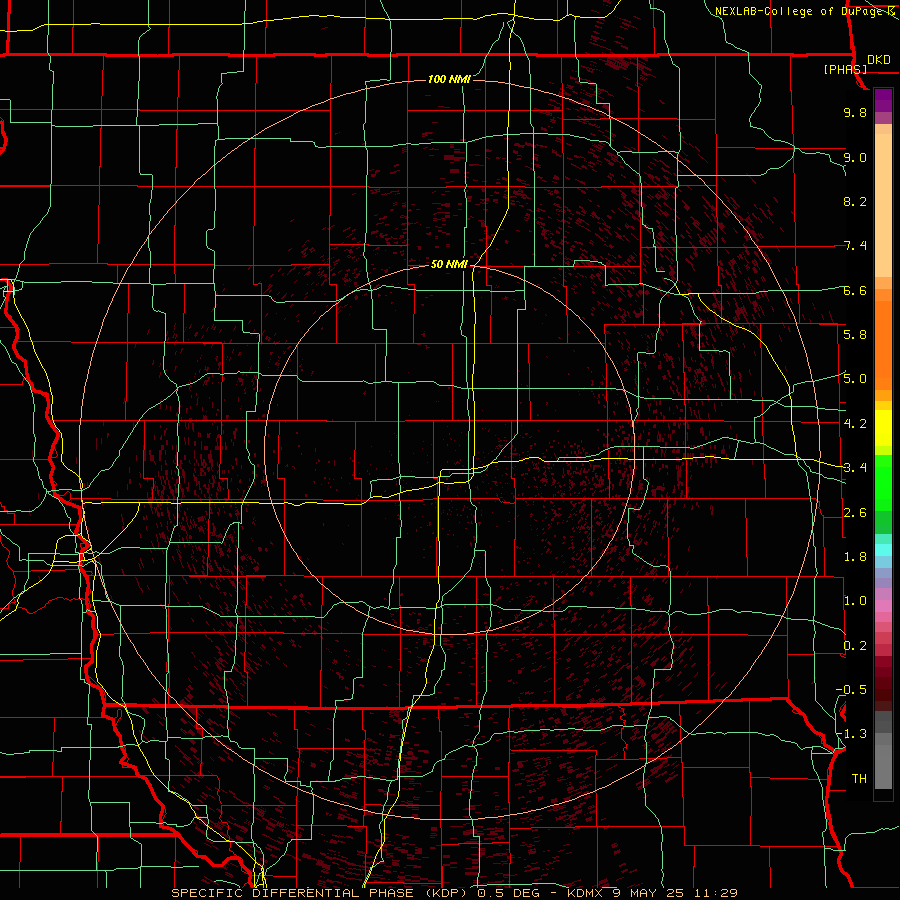Click the '50 NMI' range ring label
Viewport: 900px width, 900px height.
pos(449,264)
